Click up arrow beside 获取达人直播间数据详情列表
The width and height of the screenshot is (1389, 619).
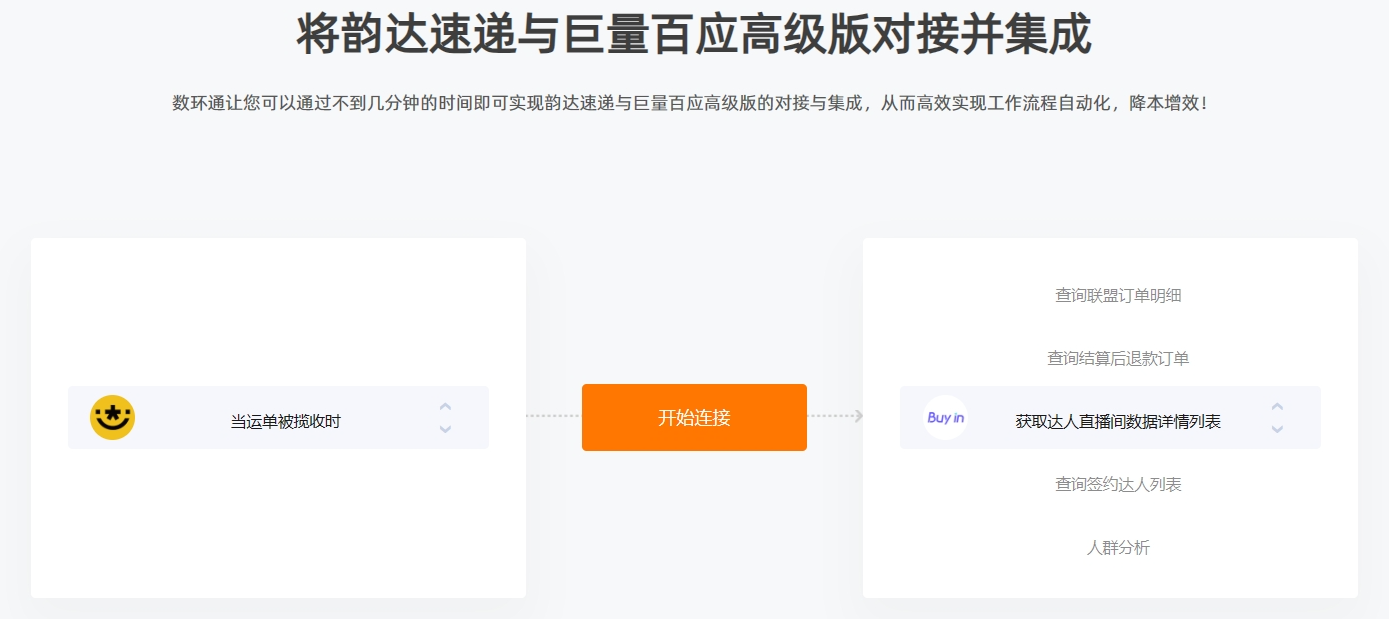(1277, 406)
